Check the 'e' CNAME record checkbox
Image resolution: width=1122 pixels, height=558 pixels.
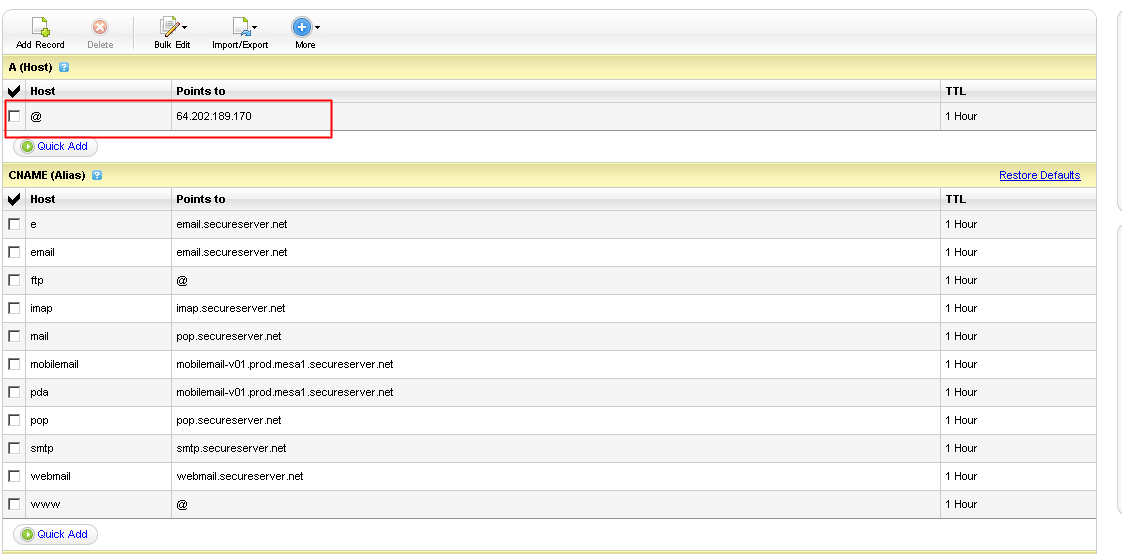pos(14,224)
